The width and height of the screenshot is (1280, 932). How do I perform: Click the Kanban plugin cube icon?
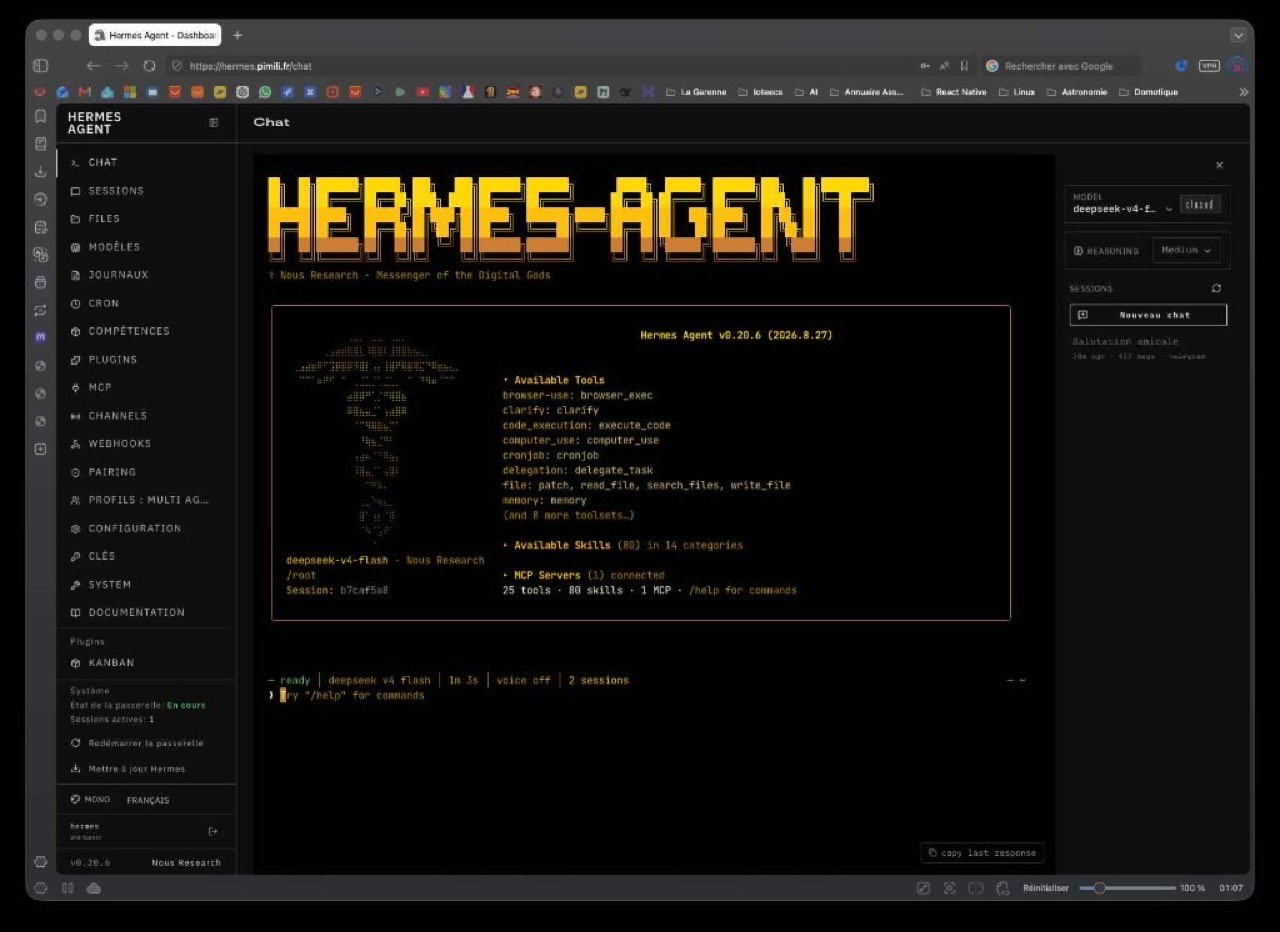coord(76,663)
